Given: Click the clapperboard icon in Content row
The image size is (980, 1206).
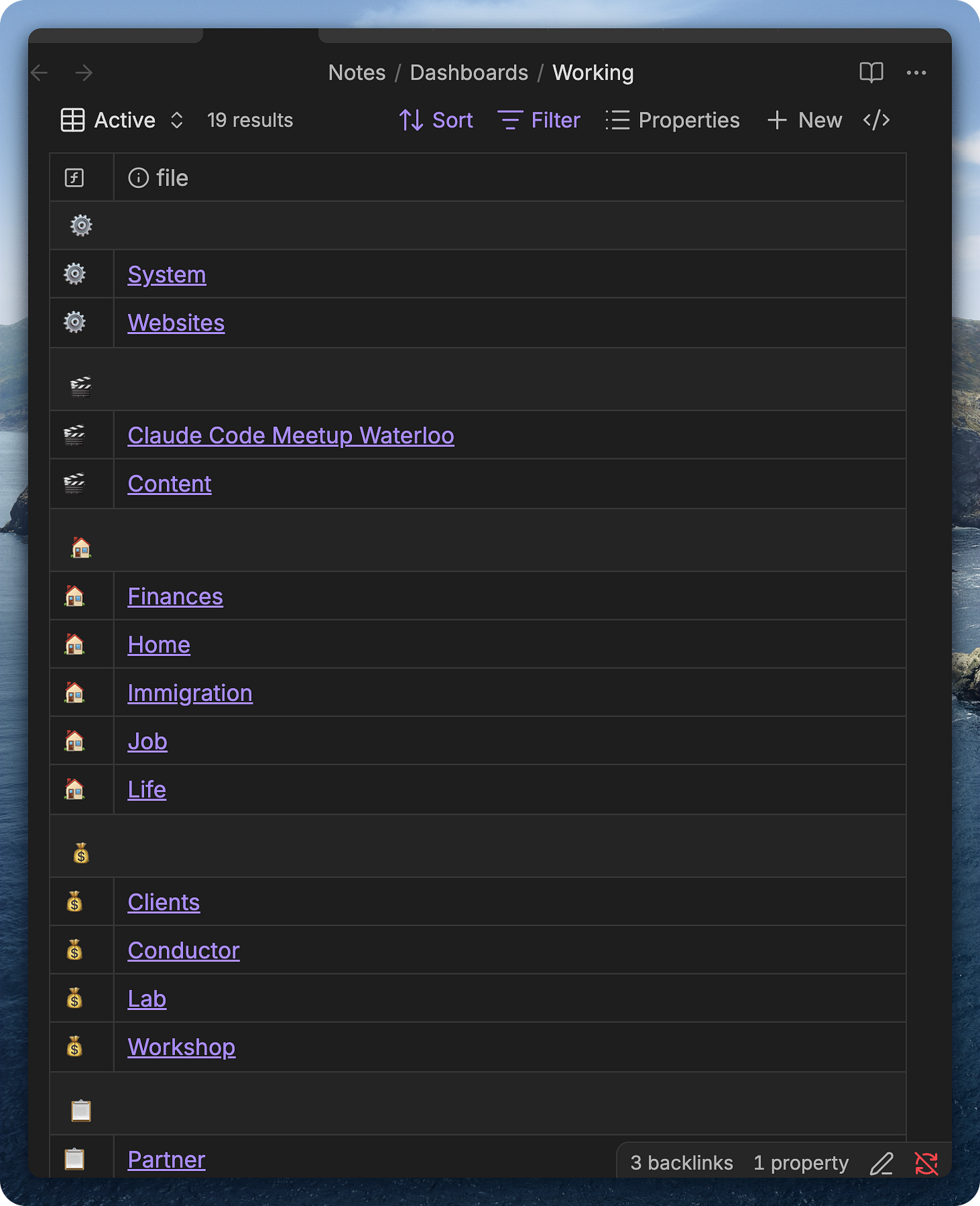Looking at the screenshot, I should point(75,483).
